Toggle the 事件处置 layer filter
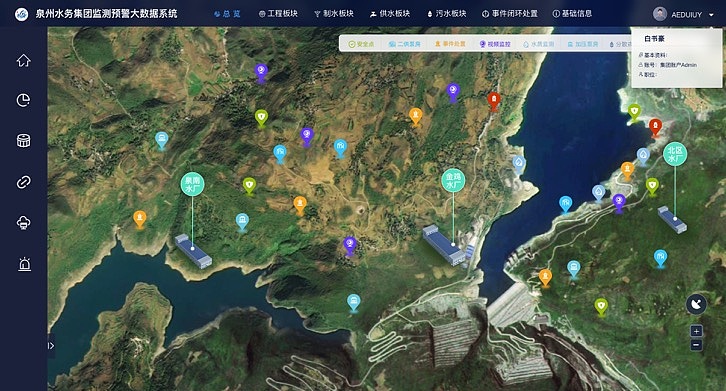This screenshot has height=391, width=726. click(x=450, y=44)
